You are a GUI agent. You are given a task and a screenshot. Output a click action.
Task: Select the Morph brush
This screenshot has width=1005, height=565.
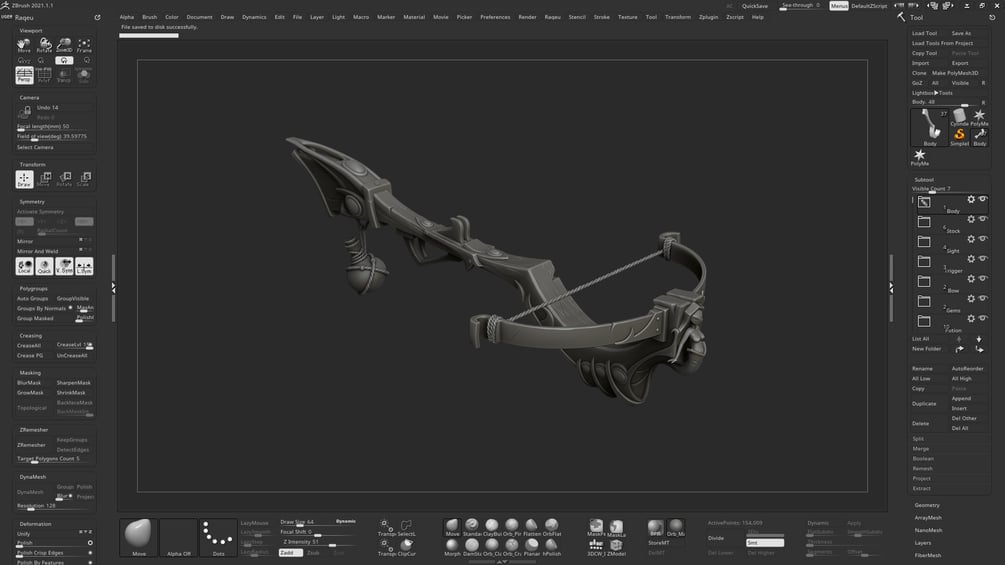pyautogui.click(x=452, y=547)
